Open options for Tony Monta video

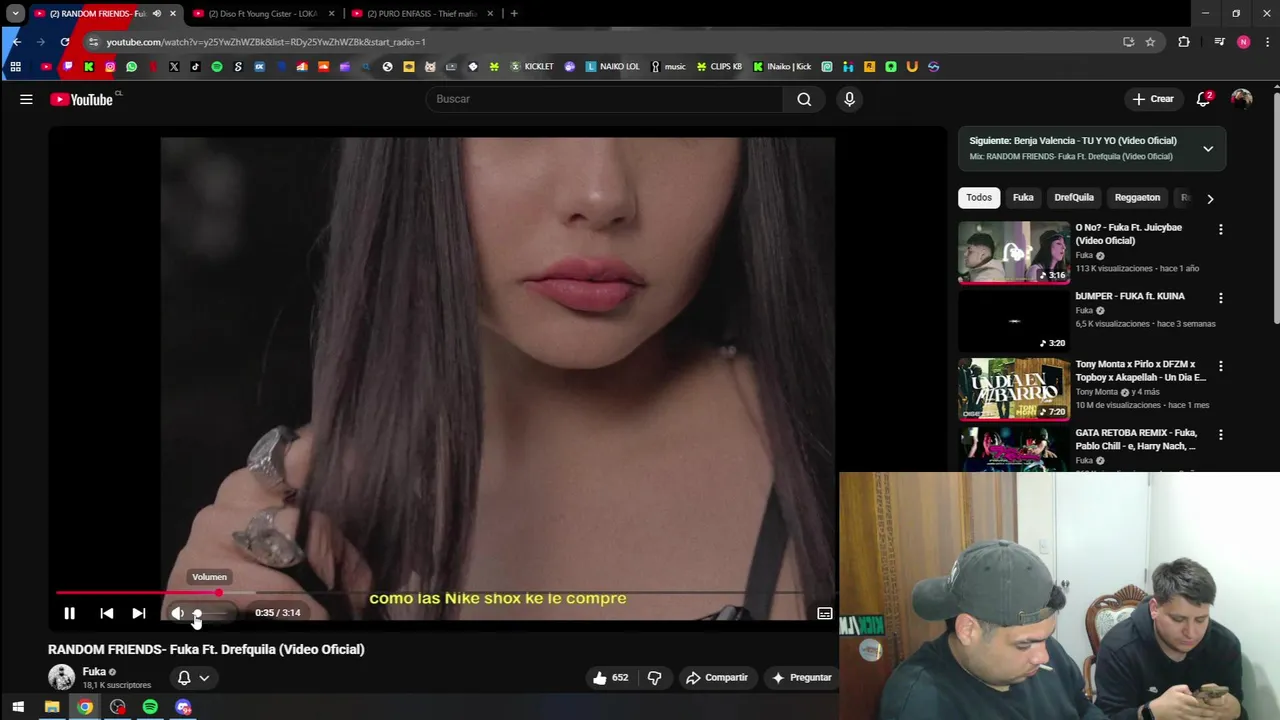1220,366
